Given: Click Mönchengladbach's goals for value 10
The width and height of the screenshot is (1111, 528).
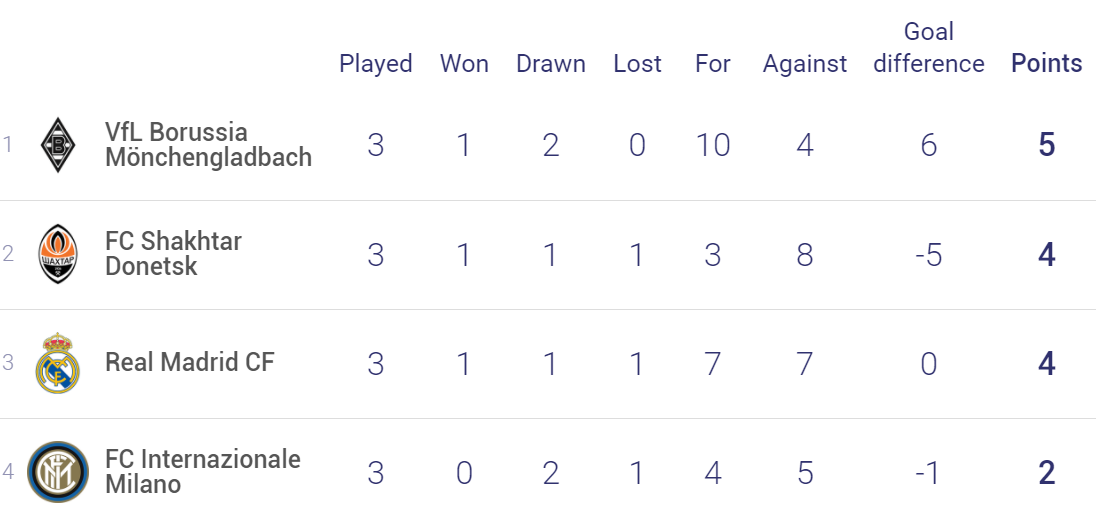Looking at the screenshot, I should pyautogui.click(x=712, y=145).
